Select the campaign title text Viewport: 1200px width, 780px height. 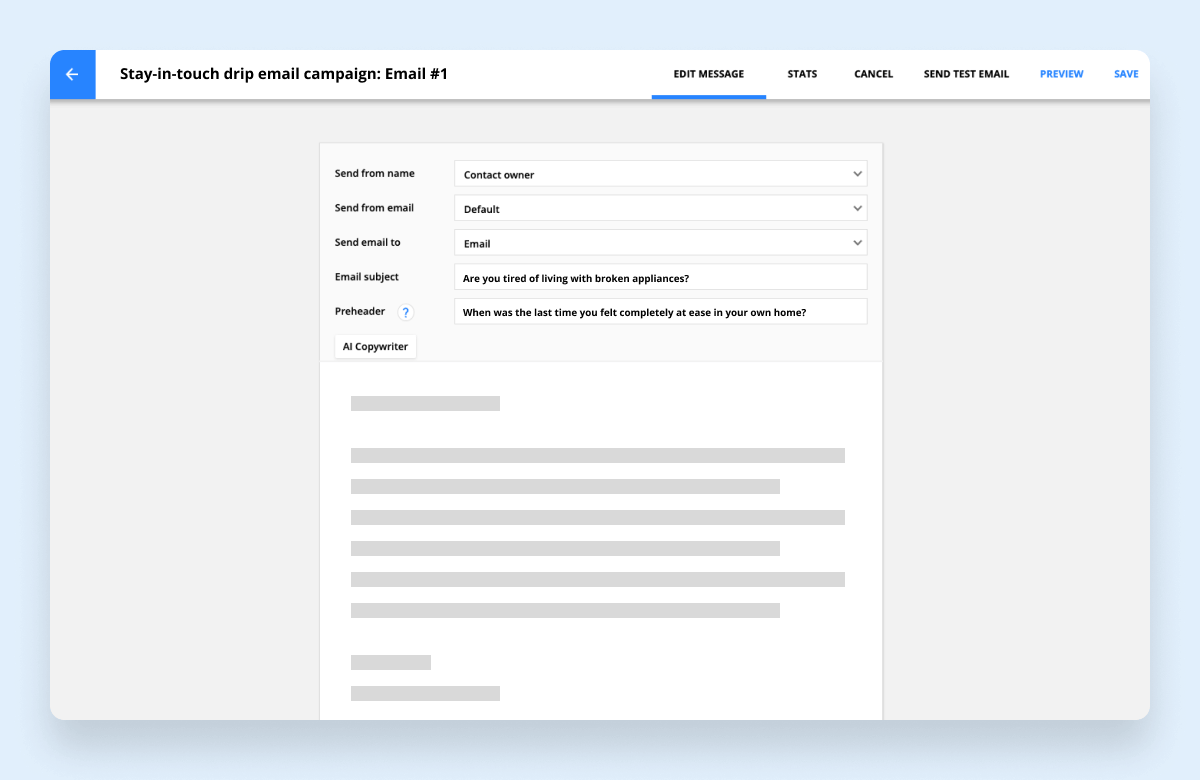[x=284, y=74]
